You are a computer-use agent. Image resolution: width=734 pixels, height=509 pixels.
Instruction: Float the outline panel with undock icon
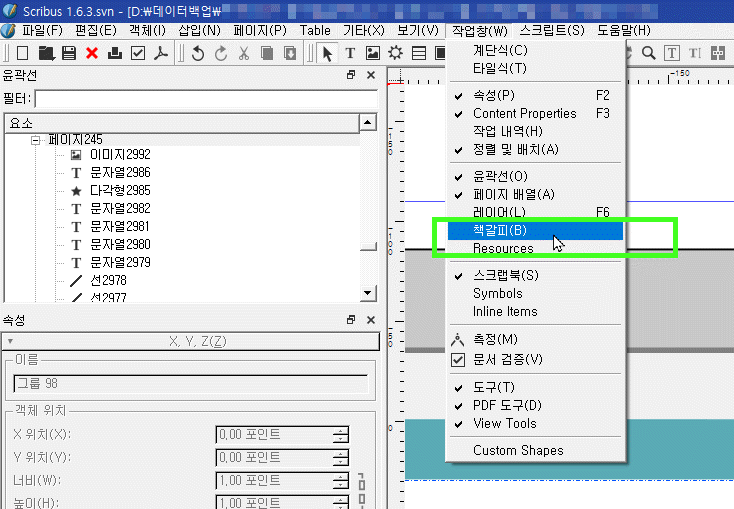[x=351, y=75]
